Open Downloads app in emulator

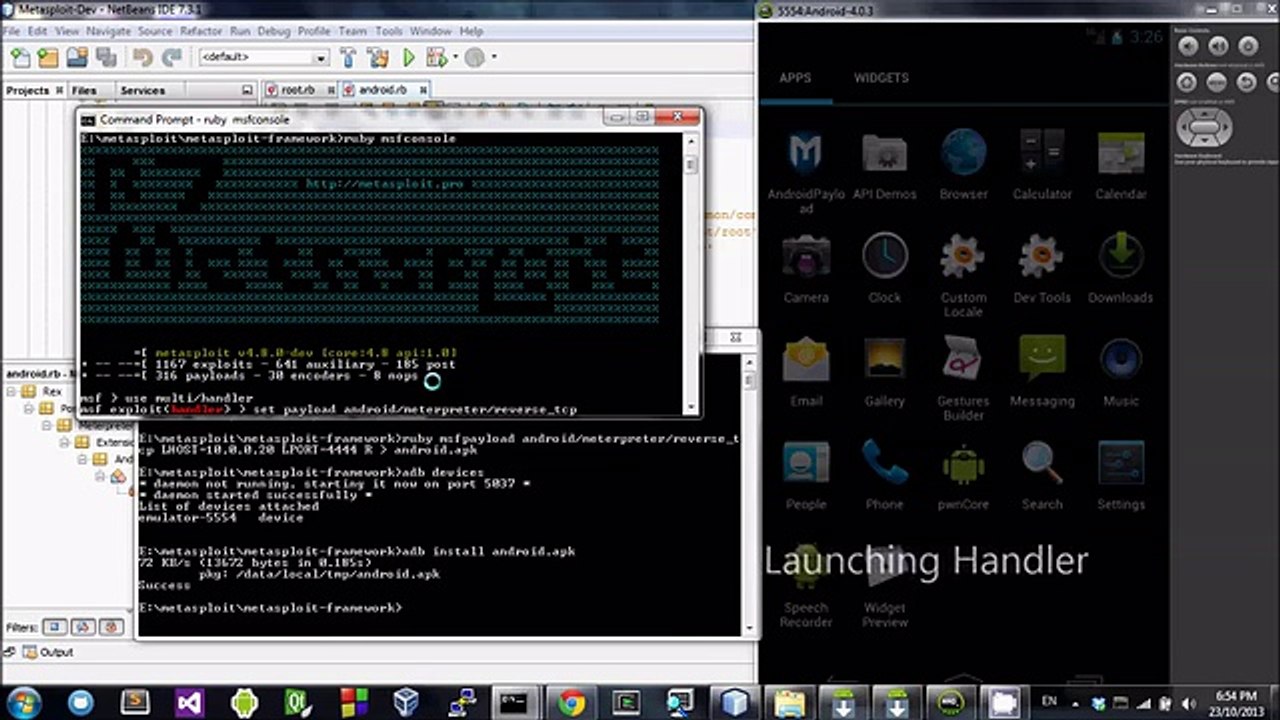1121,270
